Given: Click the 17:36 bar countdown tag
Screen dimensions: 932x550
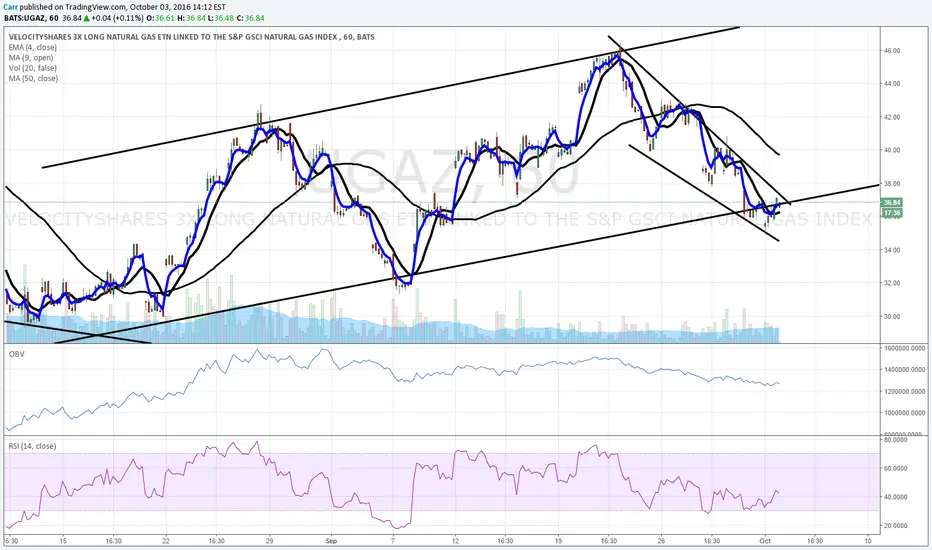Looking at the screenshot, I should point(892,212).
